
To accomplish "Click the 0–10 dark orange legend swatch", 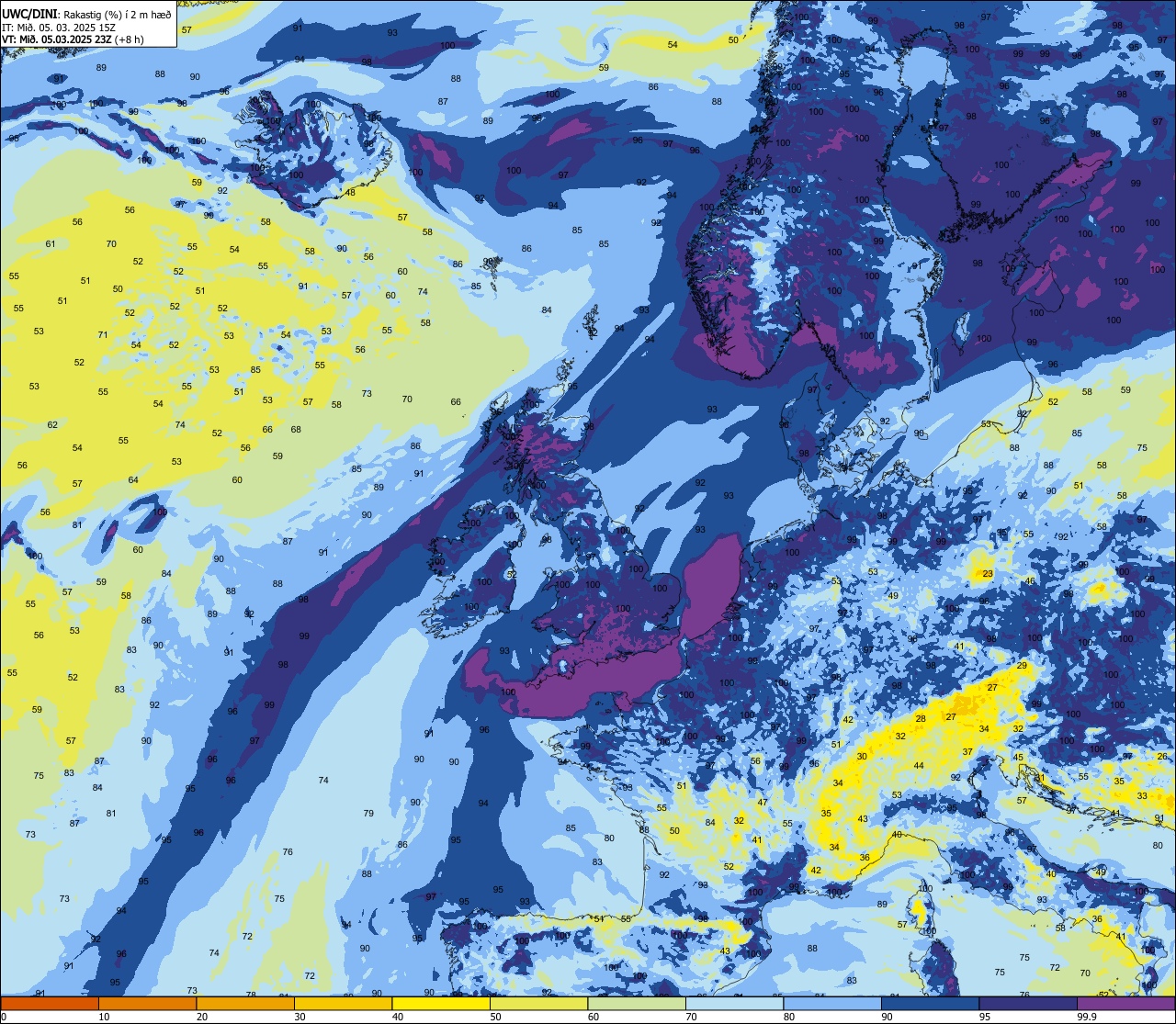I will point(50,1003).
